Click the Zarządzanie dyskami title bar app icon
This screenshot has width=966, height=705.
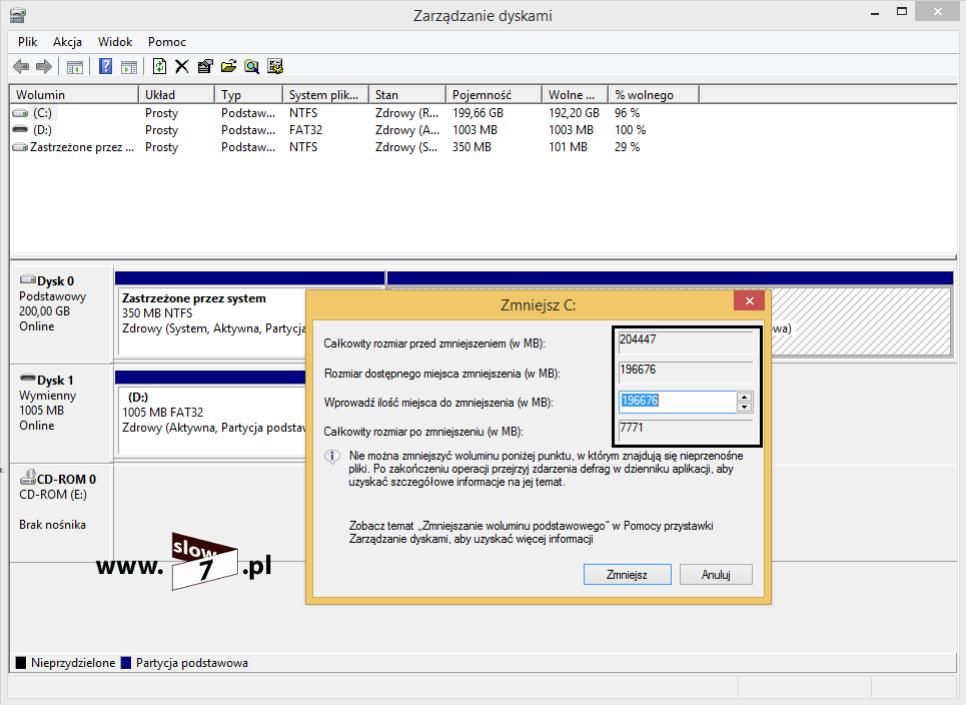point(18,15)
